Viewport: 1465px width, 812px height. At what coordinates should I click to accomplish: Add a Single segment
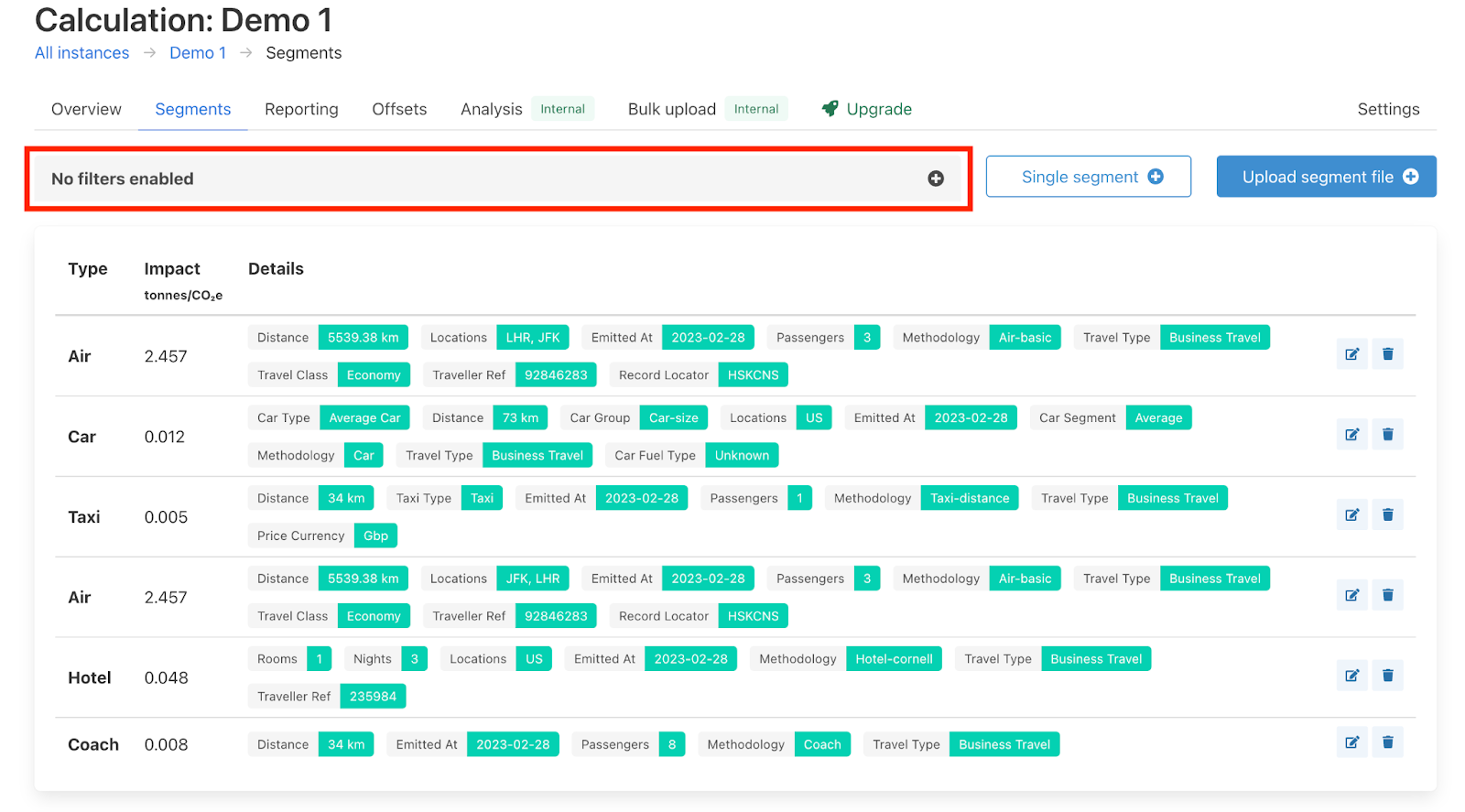click(1088, 177)
